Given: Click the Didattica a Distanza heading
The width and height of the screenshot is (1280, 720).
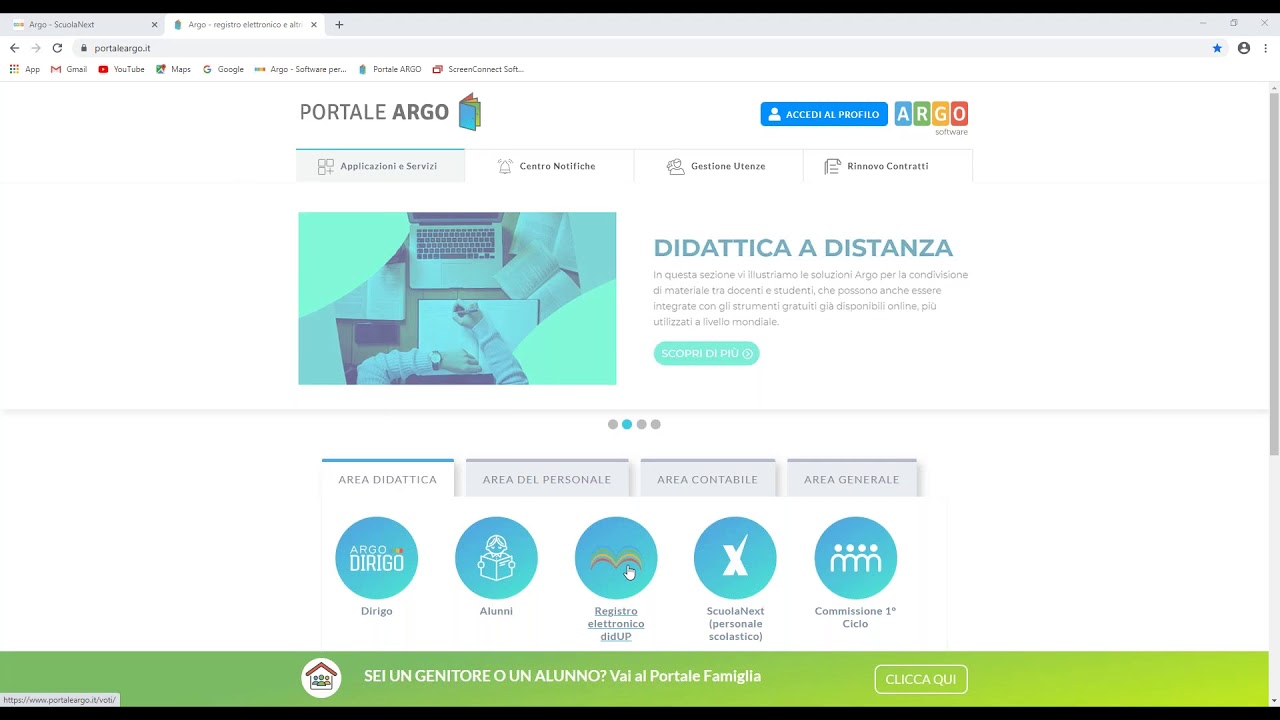Looking at the screenshot, I should [803, 248].
